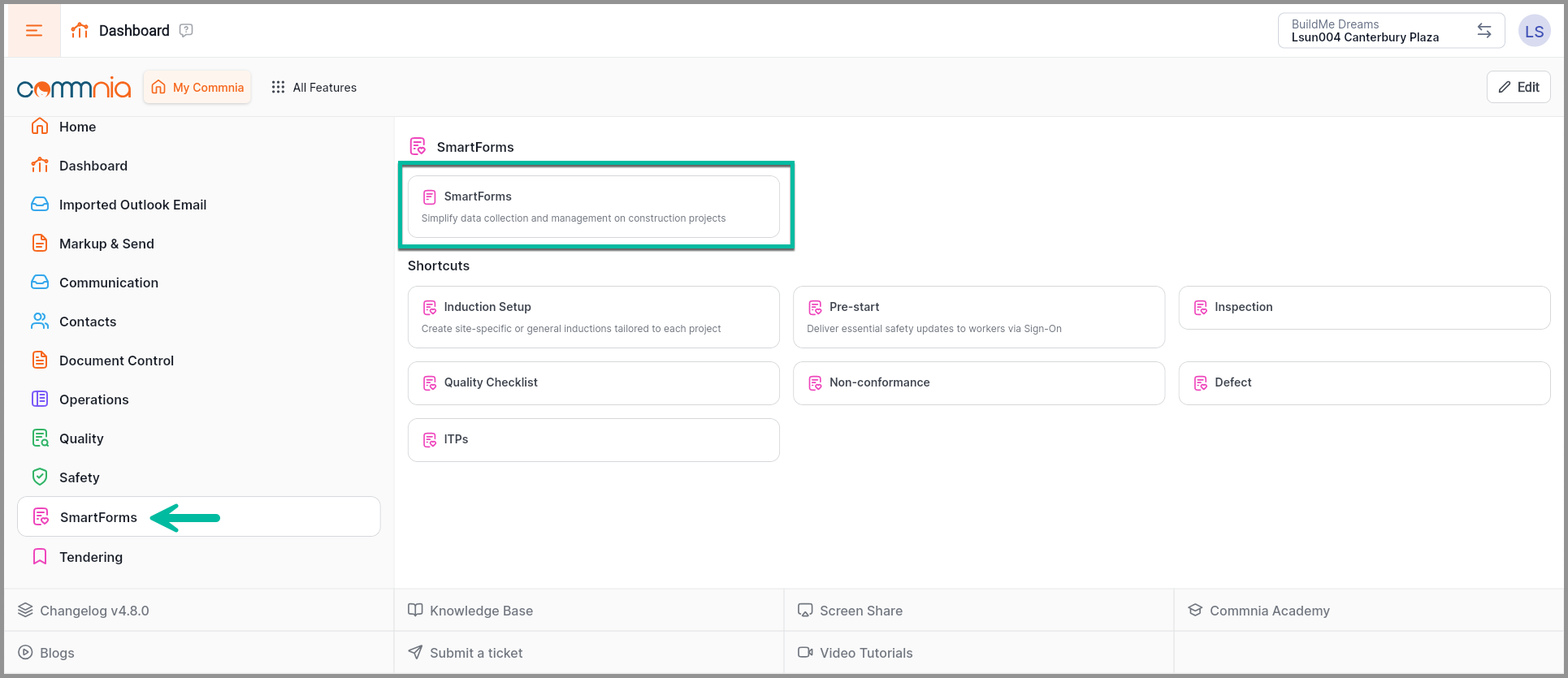Click the Contacts people icon

pyautogui.click(x=40, y=321)
